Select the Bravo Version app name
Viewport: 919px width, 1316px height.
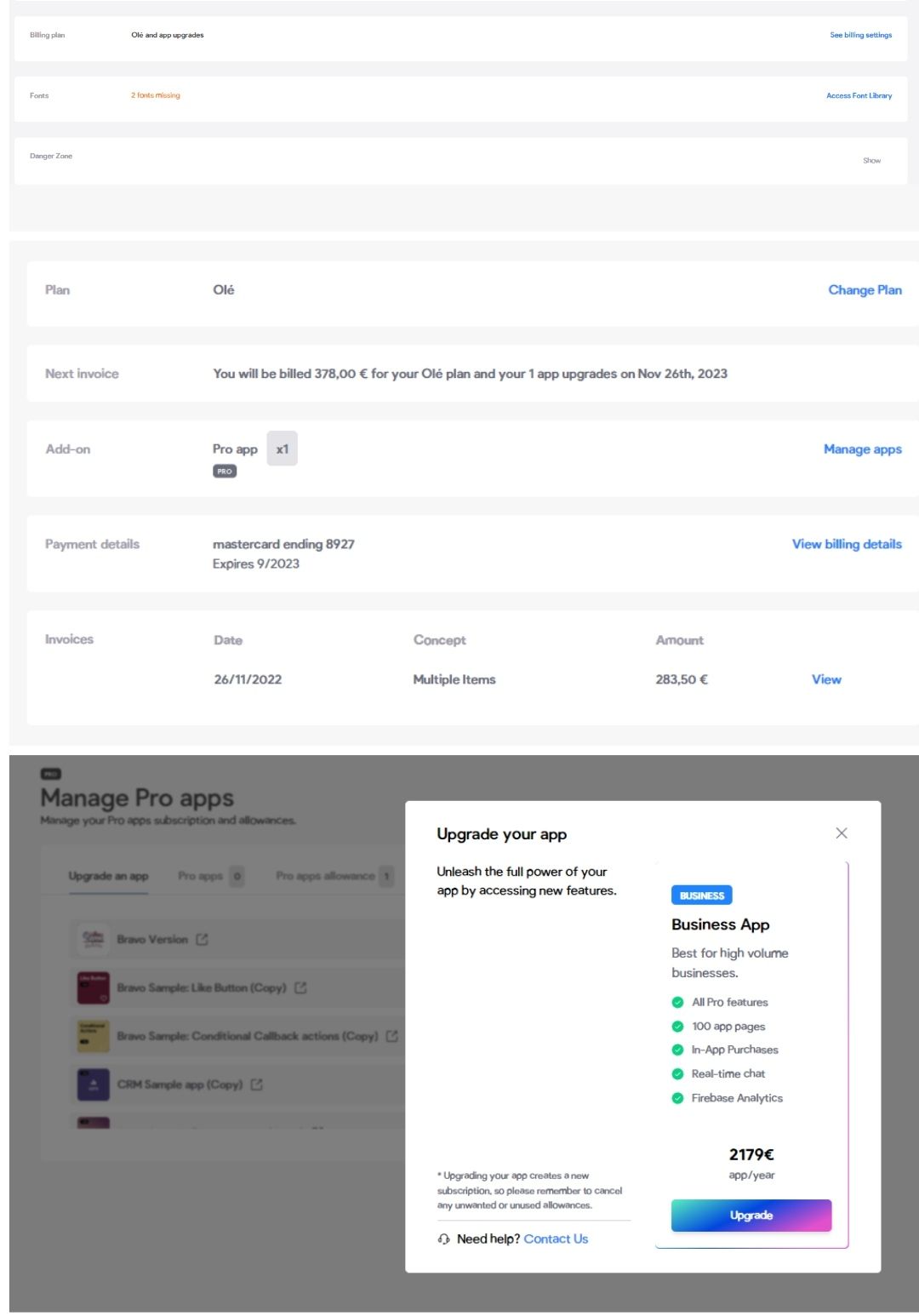pos(152,940)
